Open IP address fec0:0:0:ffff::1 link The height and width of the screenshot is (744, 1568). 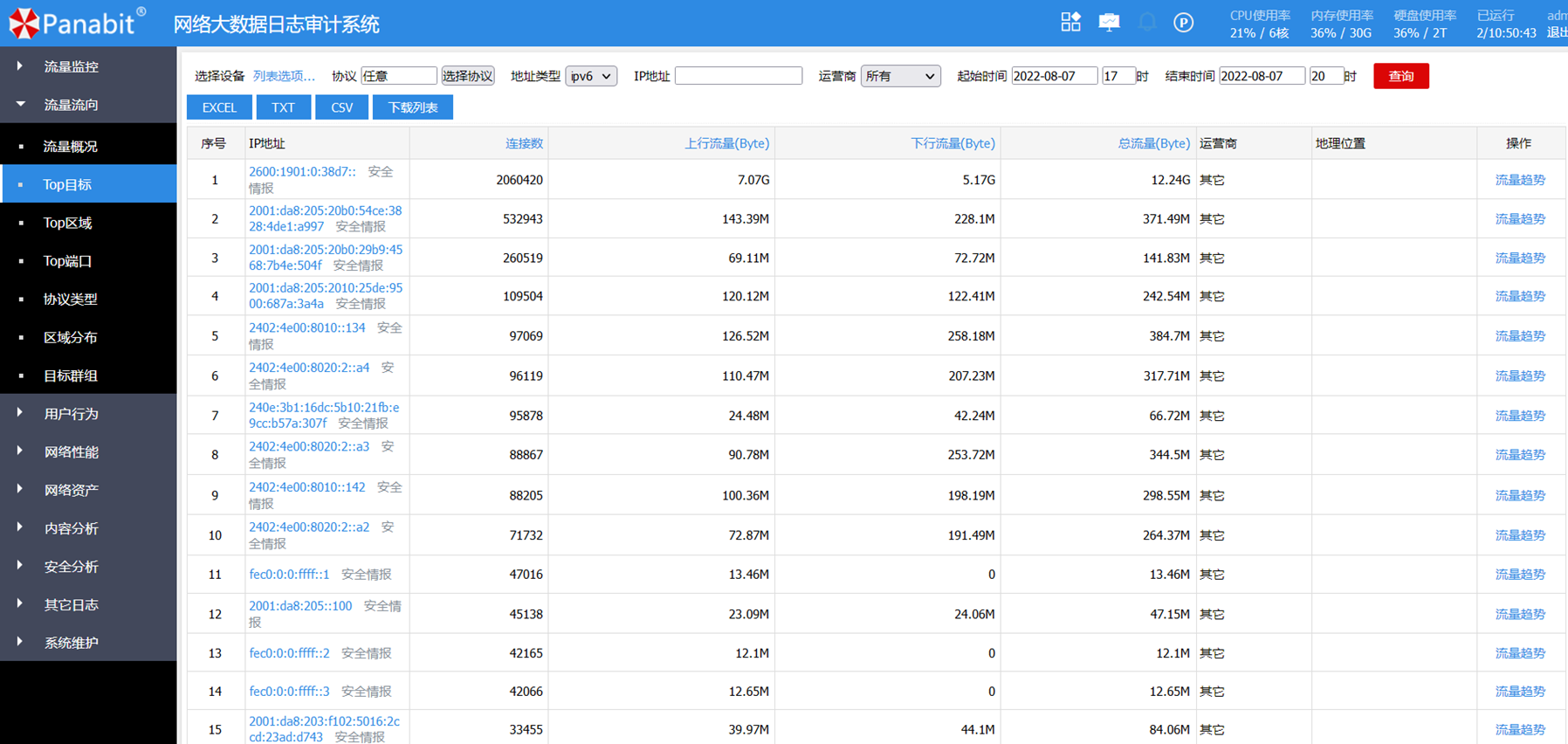[x=289, y=574]
